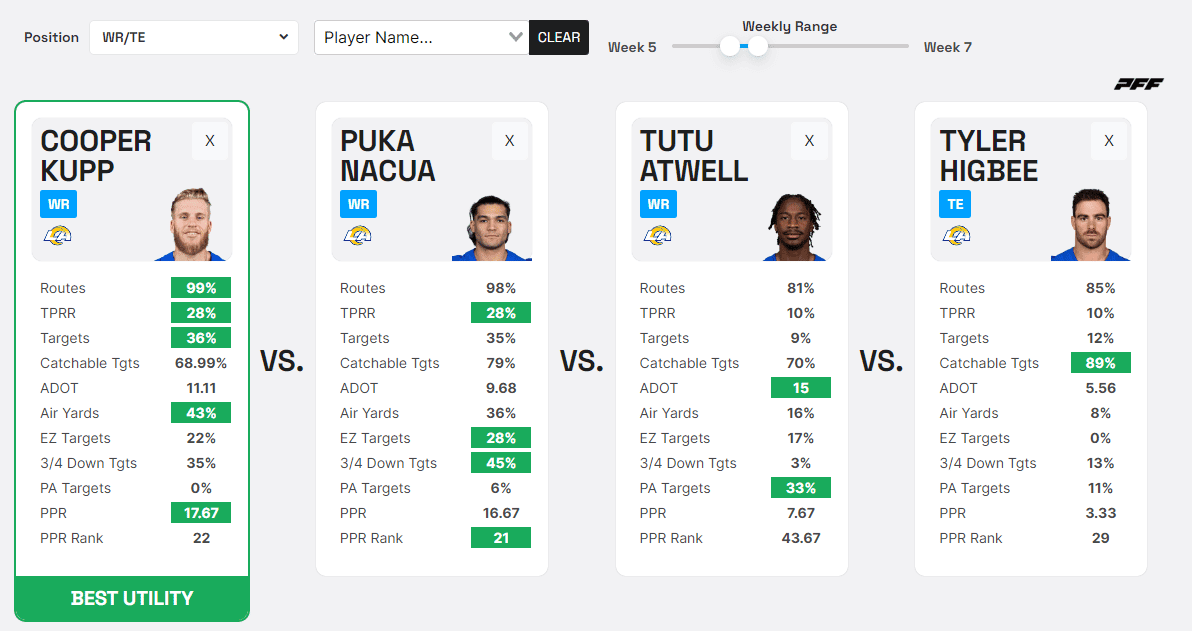Image resolution: width=1192 pixels, height=631 pixels.
Task: Remove Puka Nacua card with X
Action: (510, 141)
